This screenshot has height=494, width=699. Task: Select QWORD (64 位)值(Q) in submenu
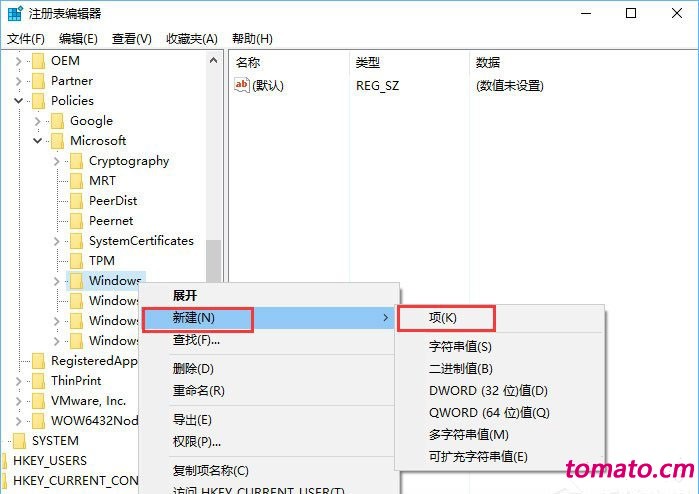click(500, 413)
